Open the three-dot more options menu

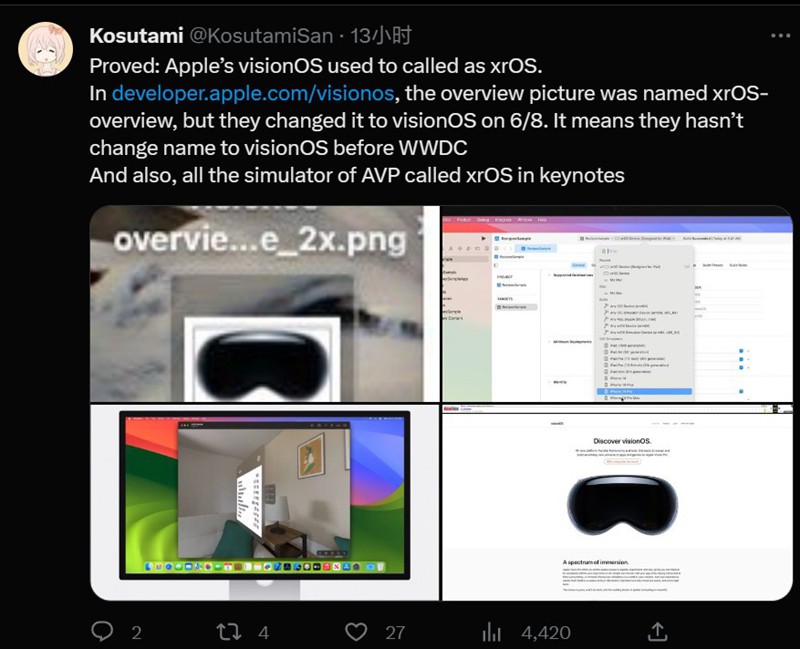[x=781, y=36]
